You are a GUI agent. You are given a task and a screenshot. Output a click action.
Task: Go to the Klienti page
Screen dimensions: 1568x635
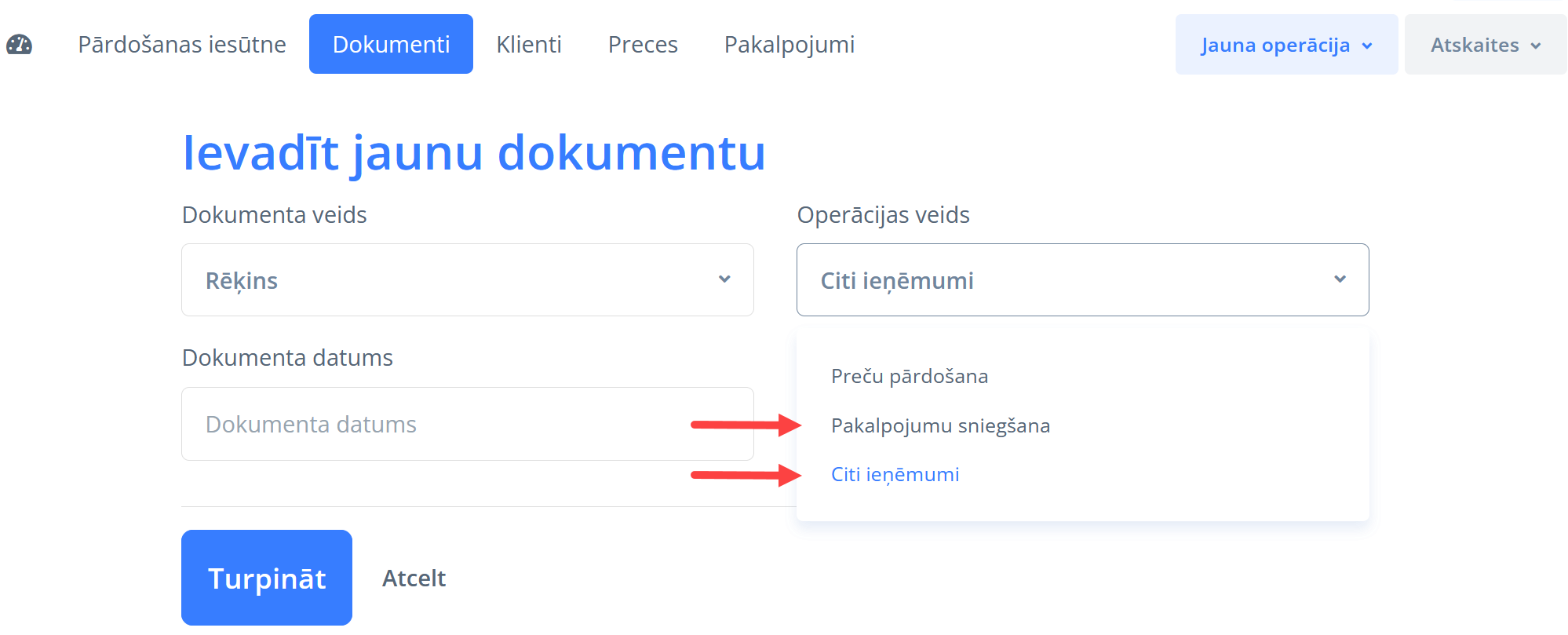(x=529, y=45)
